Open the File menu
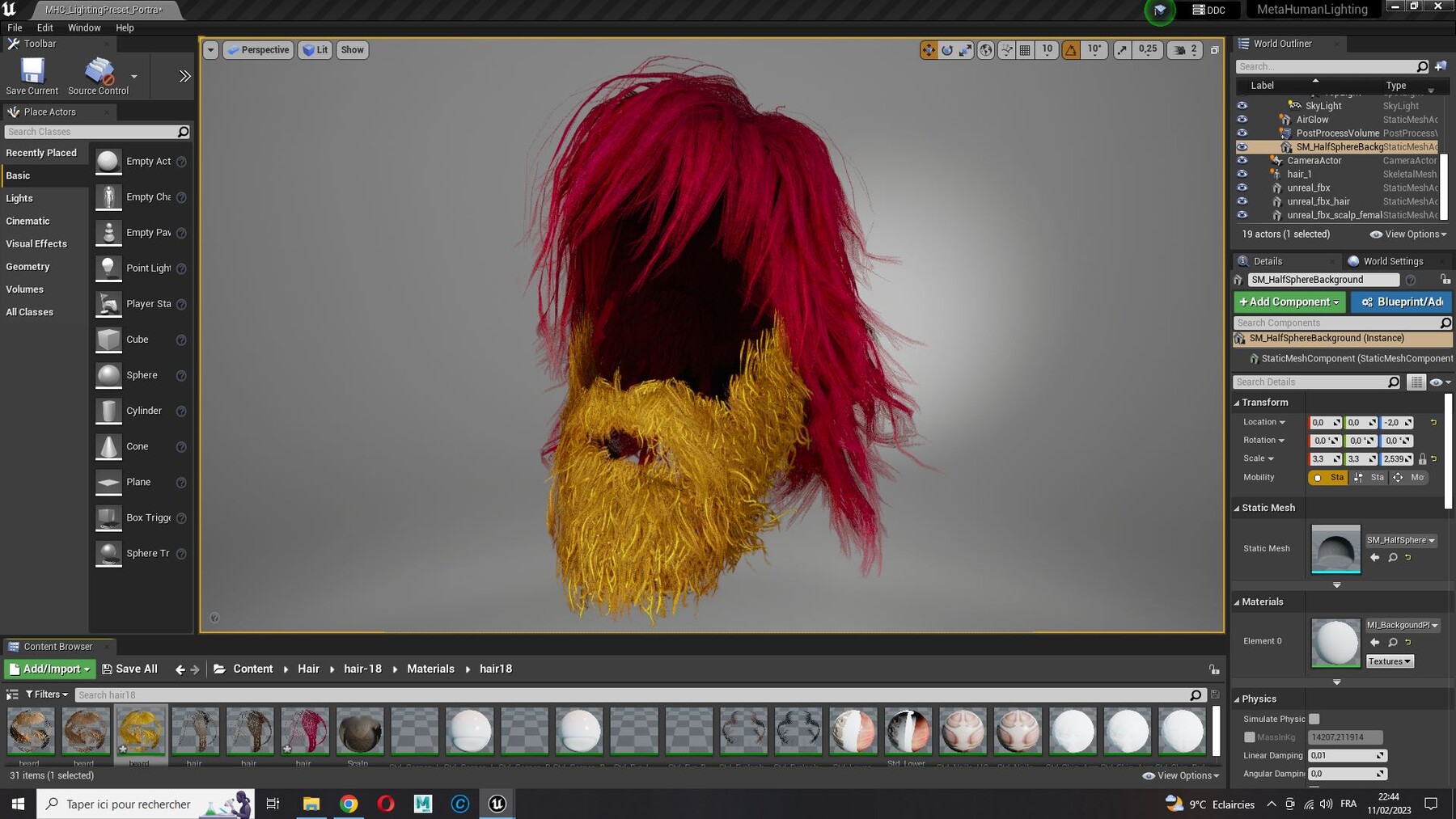This screenshot has height=819, width=1456. (x=15, y=27)
